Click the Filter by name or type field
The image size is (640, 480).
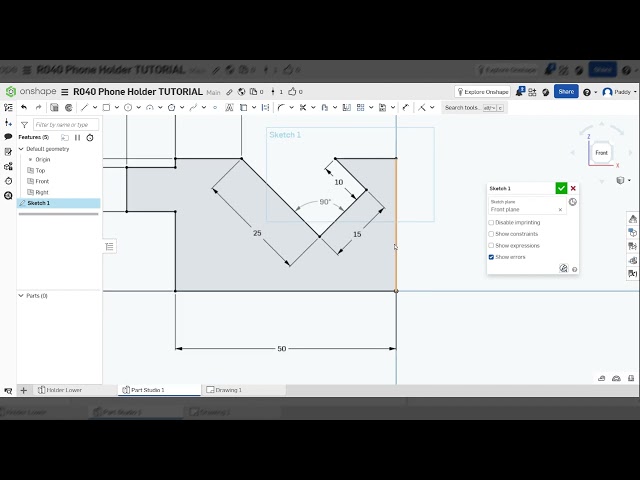pos(65,124)
